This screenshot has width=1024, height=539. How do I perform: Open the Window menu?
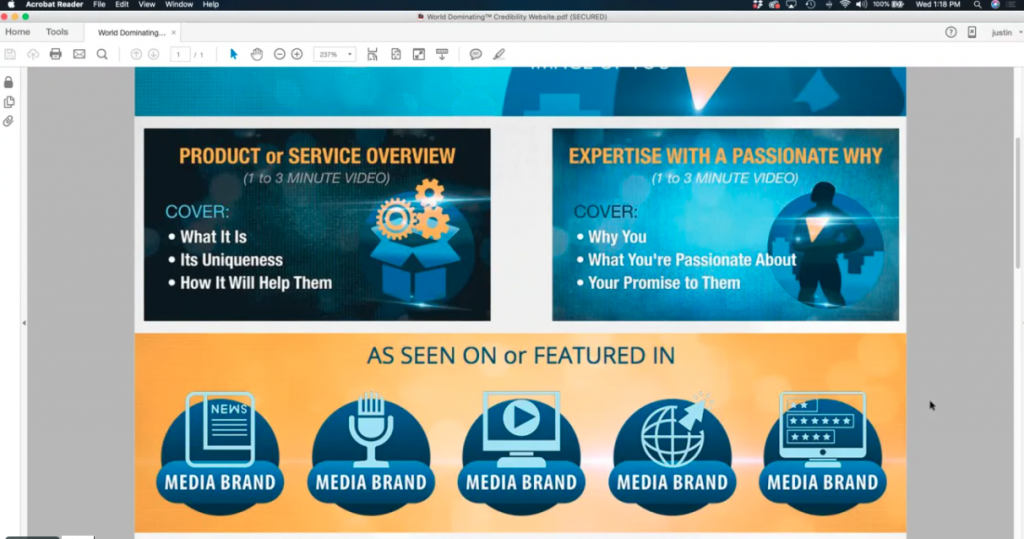pos(179,5)
